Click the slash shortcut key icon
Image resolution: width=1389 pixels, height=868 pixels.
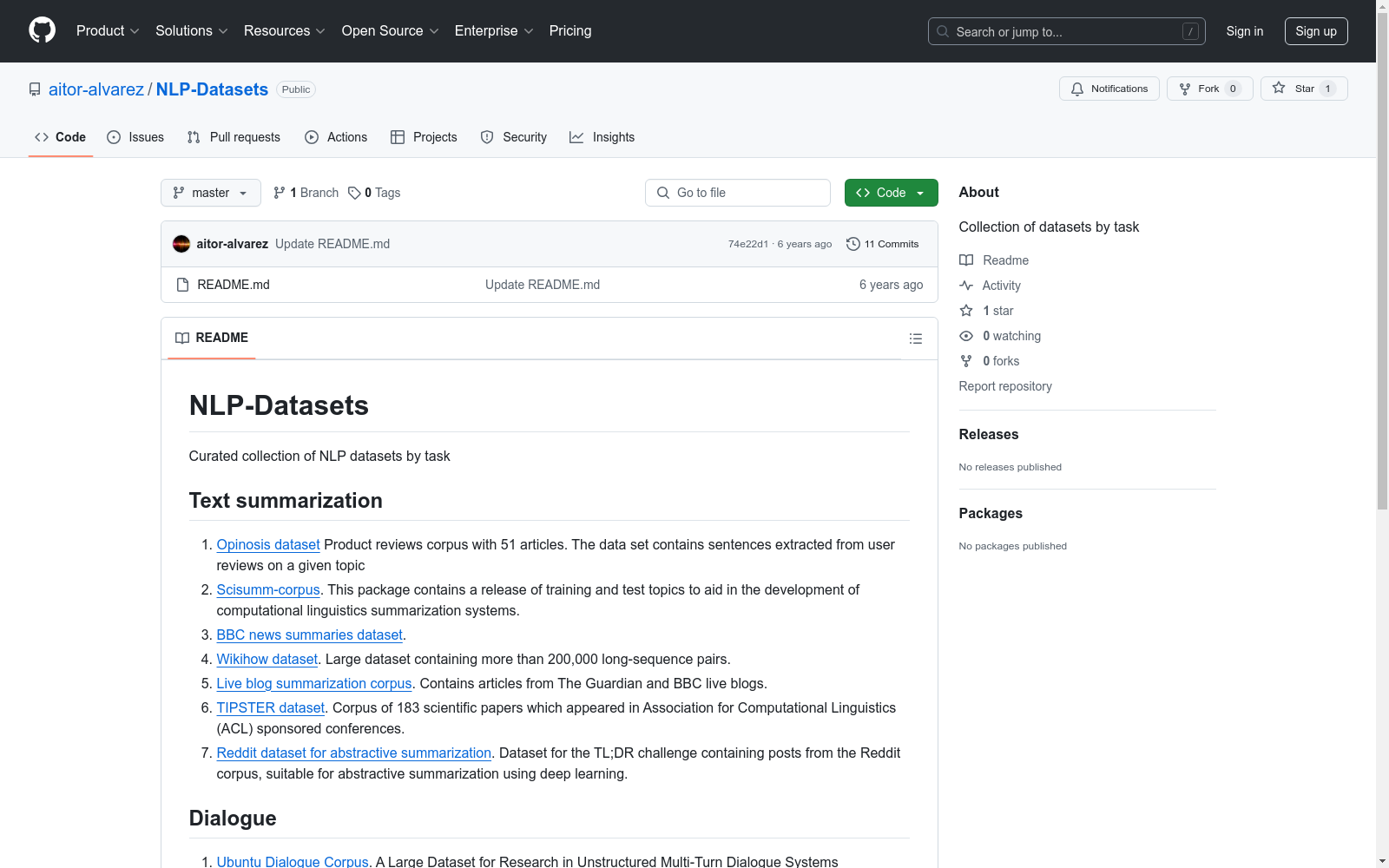[1190, 31]
